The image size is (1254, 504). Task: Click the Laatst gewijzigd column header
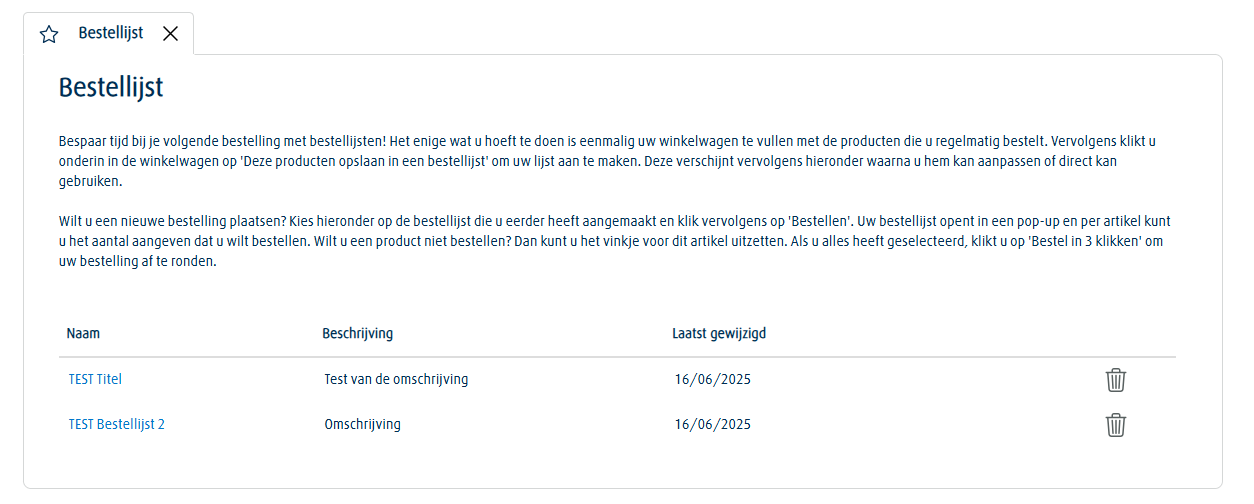click(x=719, y=333)
